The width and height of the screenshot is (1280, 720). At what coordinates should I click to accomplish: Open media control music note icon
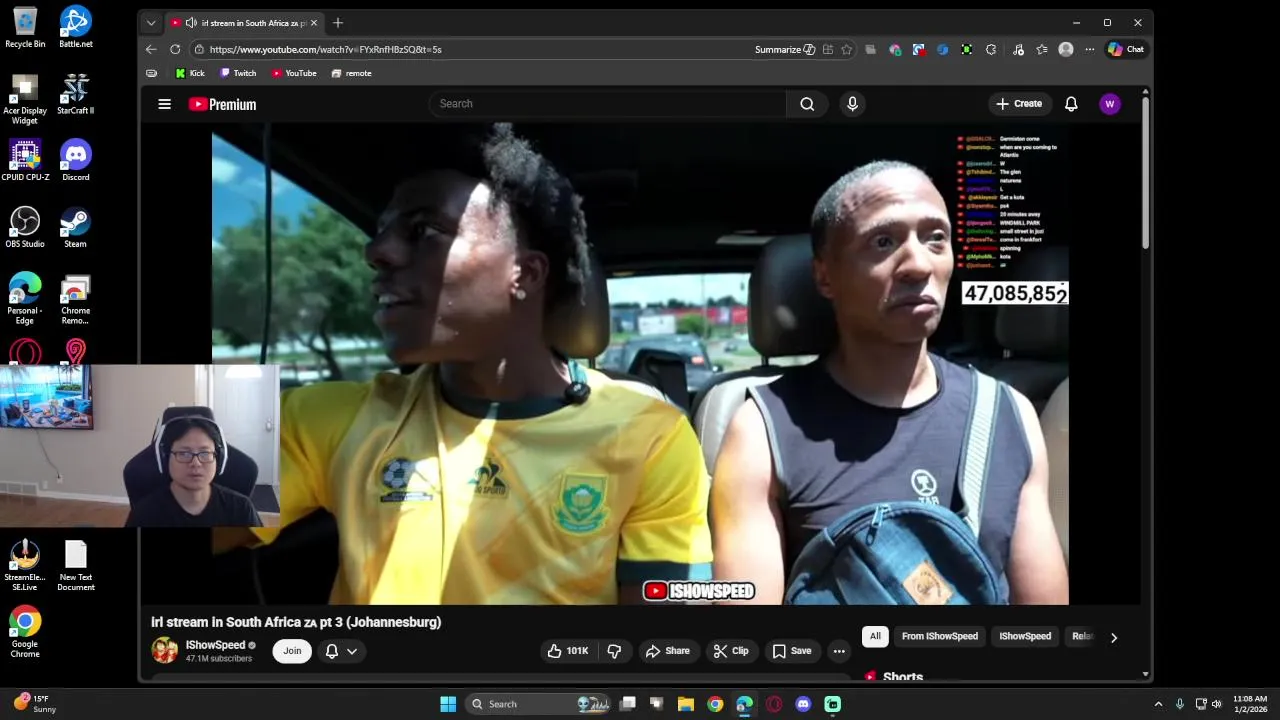pos(1018,49)
